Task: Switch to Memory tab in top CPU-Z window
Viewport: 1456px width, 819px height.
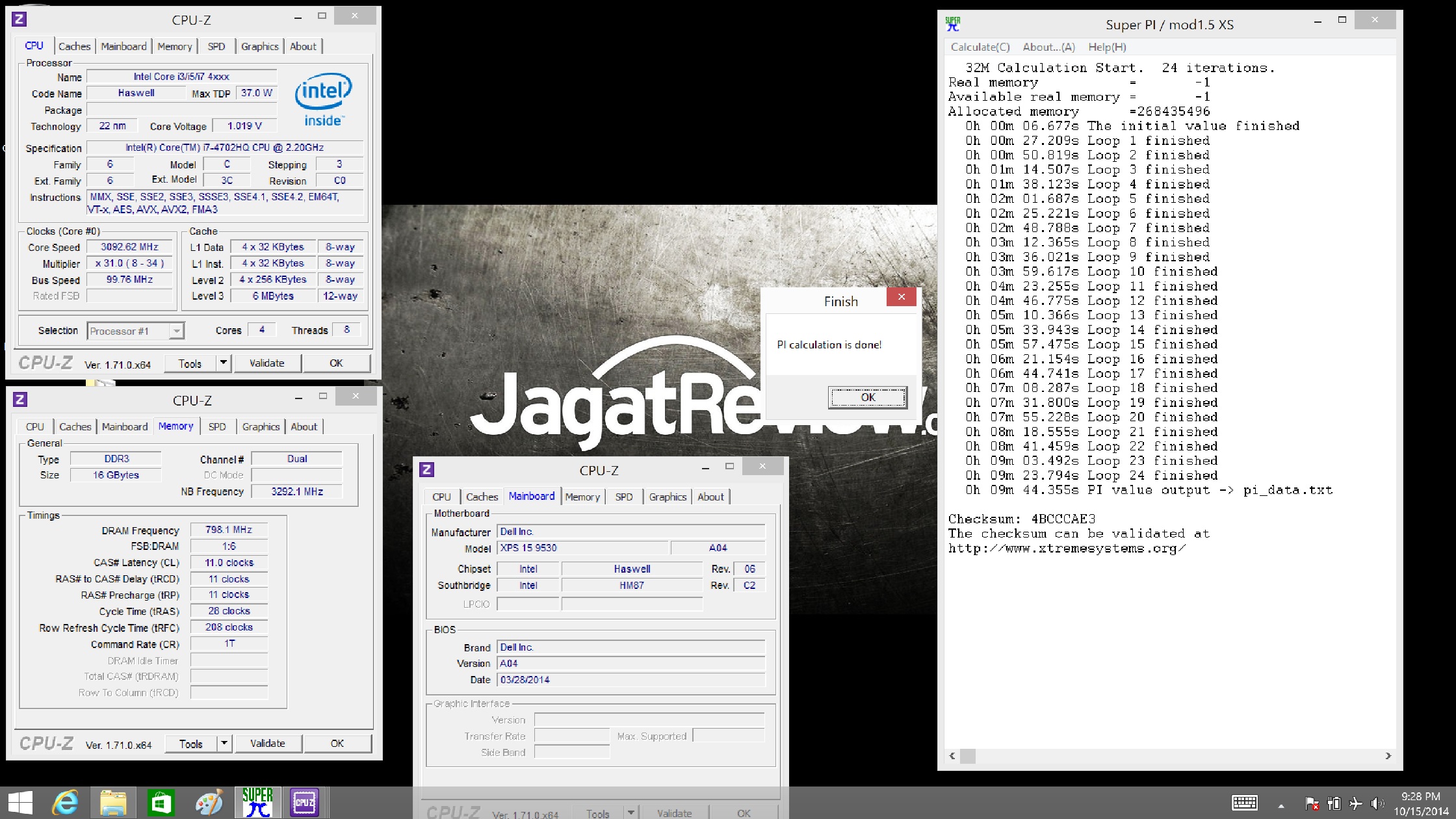Action: (174, 46)
